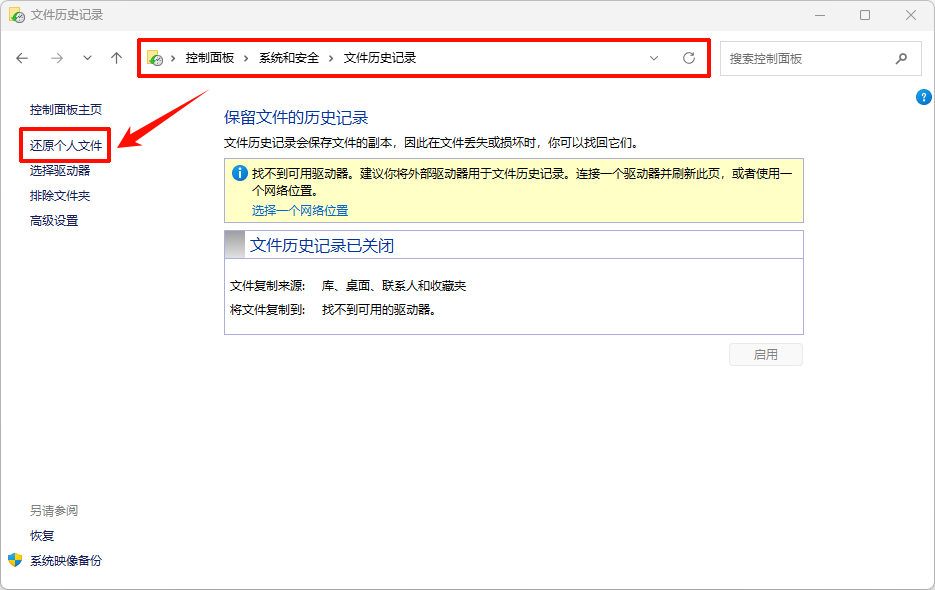Navigate to 控制面板 via breadcrumb

pos(210,58)
